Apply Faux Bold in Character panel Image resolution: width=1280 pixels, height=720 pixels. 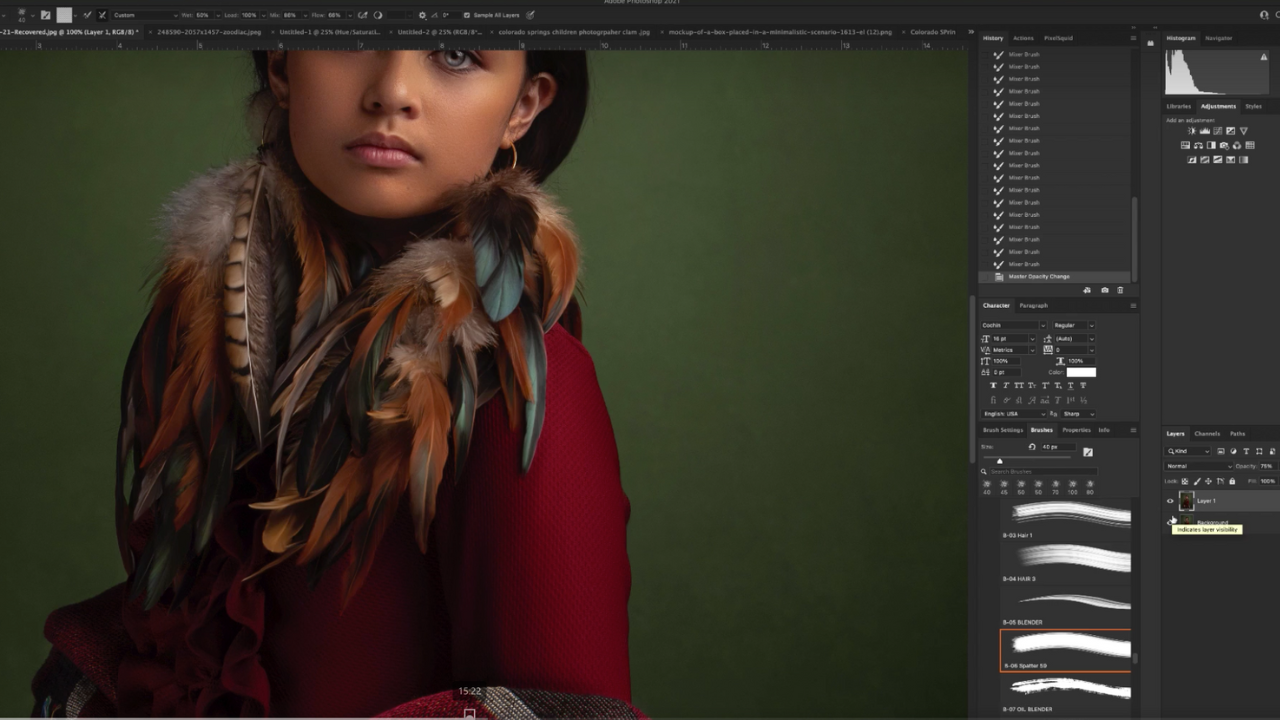pyautogui.click(x=993, y=385)
